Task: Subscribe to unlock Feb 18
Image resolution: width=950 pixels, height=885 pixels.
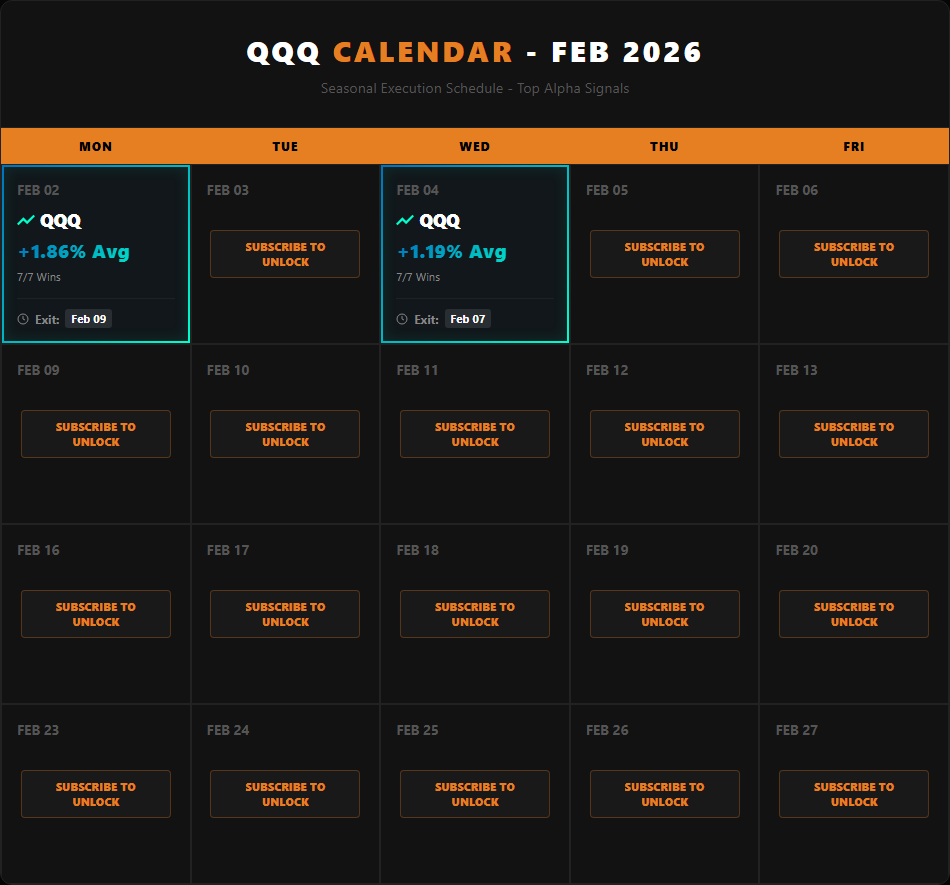Action: (474, 614)
